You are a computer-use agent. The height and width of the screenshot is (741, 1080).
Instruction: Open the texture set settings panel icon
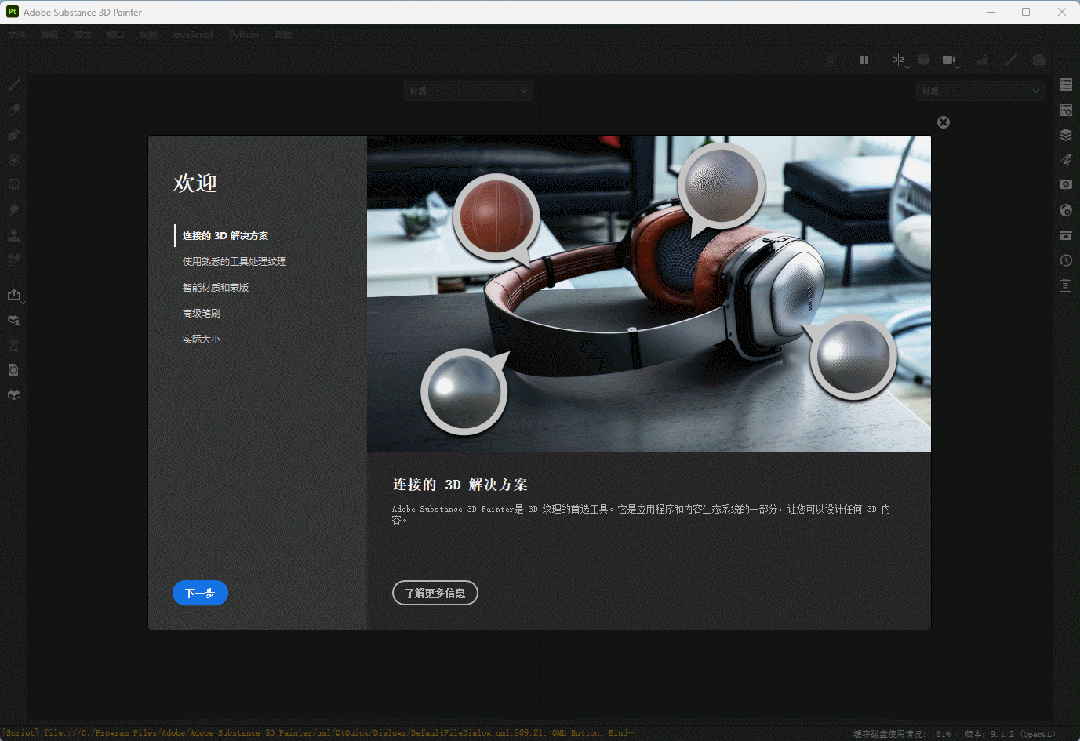tap(1066, 110)
